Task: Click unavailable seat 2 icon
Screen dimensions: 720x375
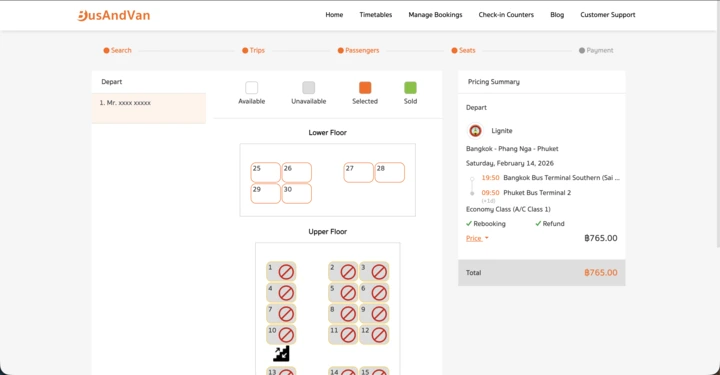Action: pyautogui.click(x=348, y=272)
